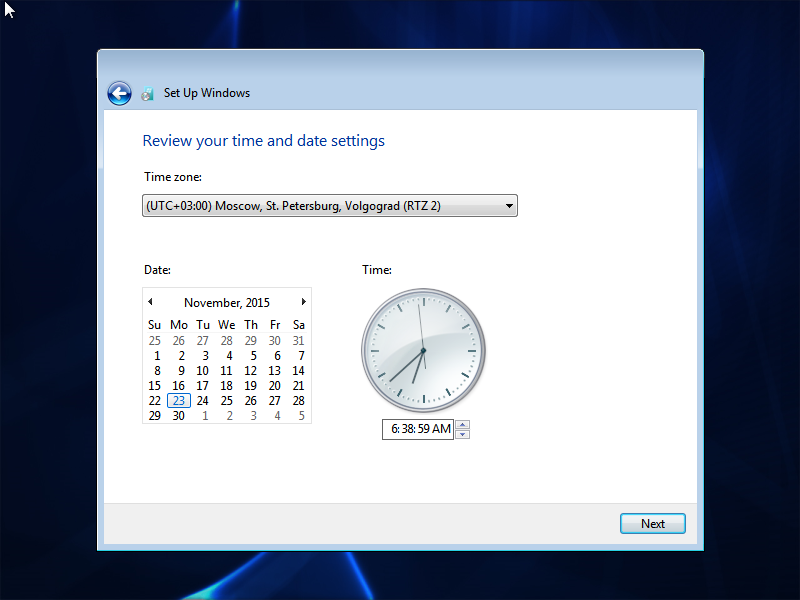This screenshot has height=600, width=800.
Task: Select October 28 grayed date
Action: click(x=227, y=340)
